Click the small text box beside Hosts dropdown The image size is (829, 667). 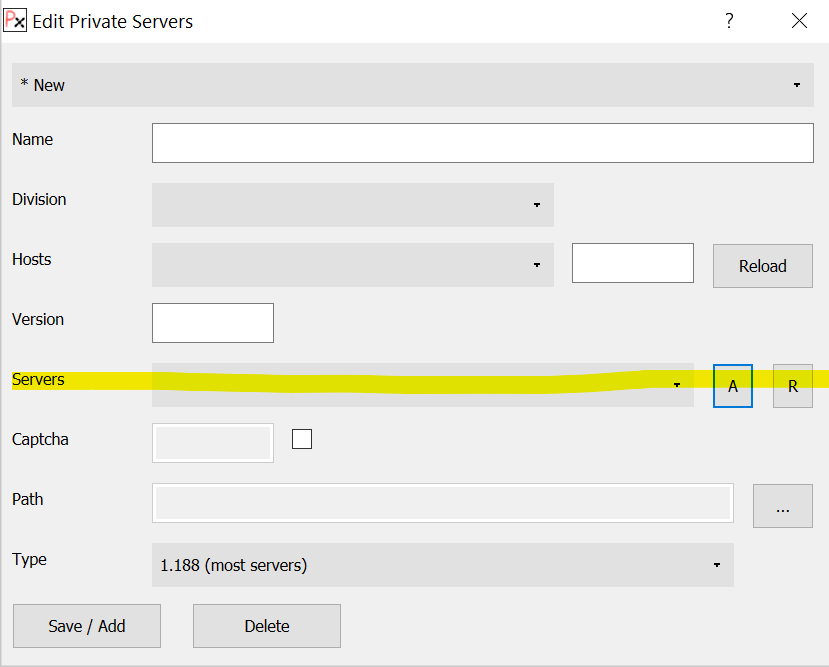pyautogui.click(x=632, y=263)
